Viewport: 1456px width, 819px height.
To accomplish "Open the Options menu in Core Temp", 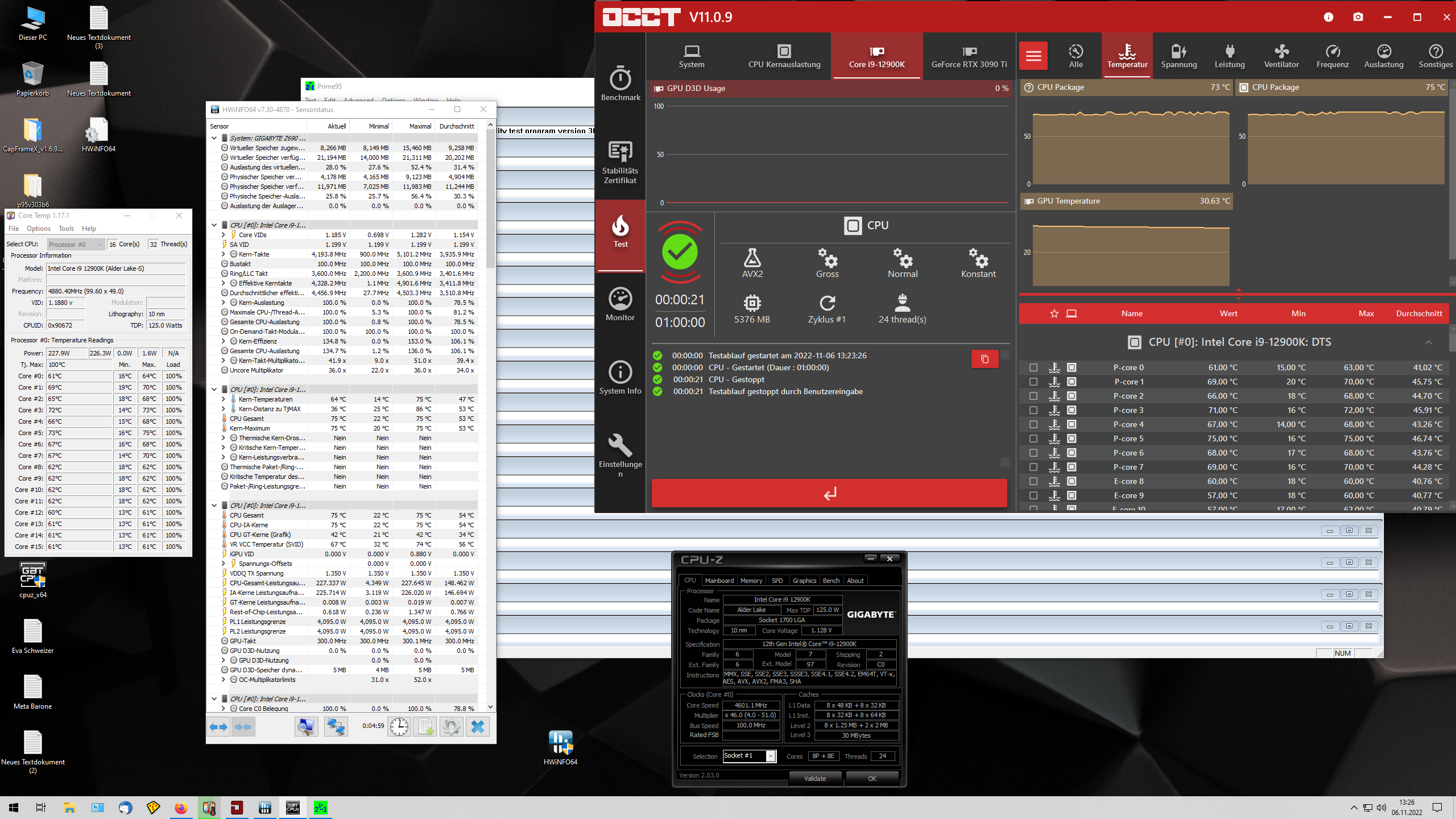I will [x=38, y=228].
